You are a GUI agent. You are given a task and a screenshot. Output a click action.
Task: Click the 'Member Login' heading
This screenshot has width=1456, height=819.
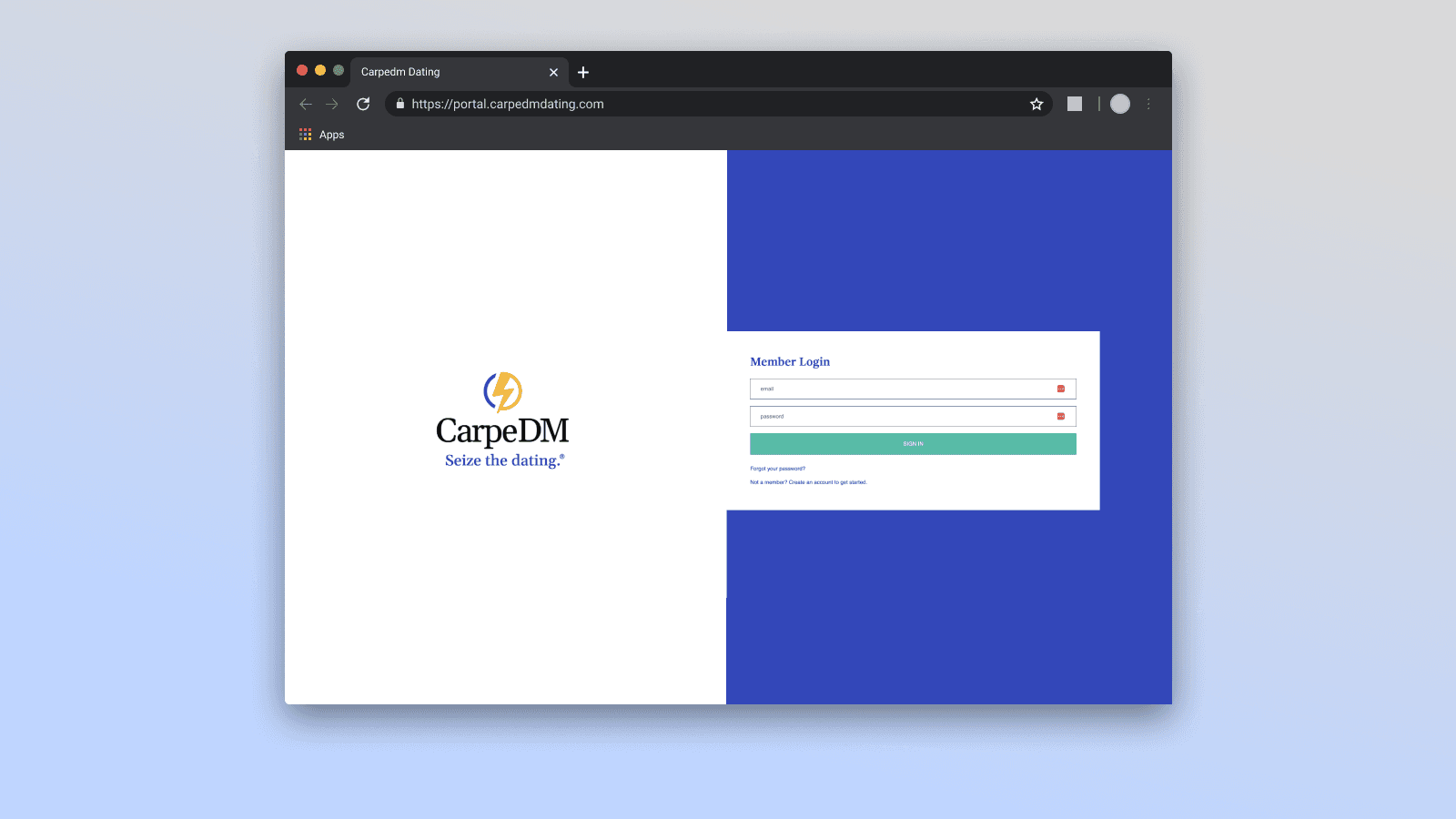point(790,361)
